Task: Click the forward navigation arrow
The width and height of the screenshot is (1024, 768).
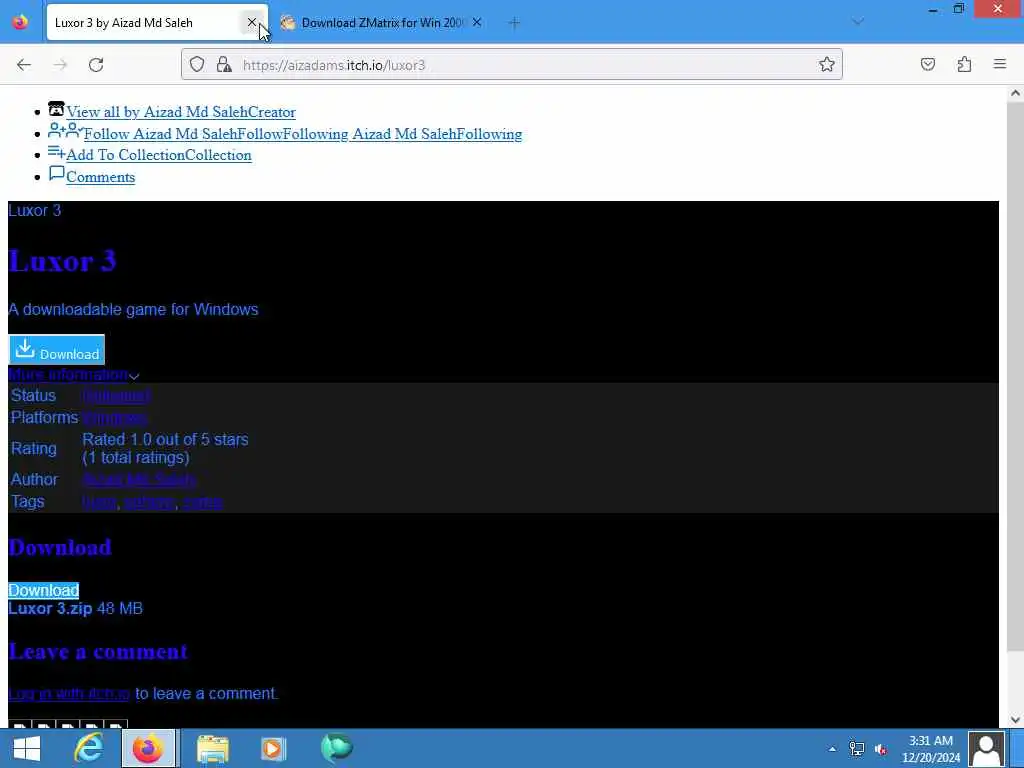Action: pos(60,65)
